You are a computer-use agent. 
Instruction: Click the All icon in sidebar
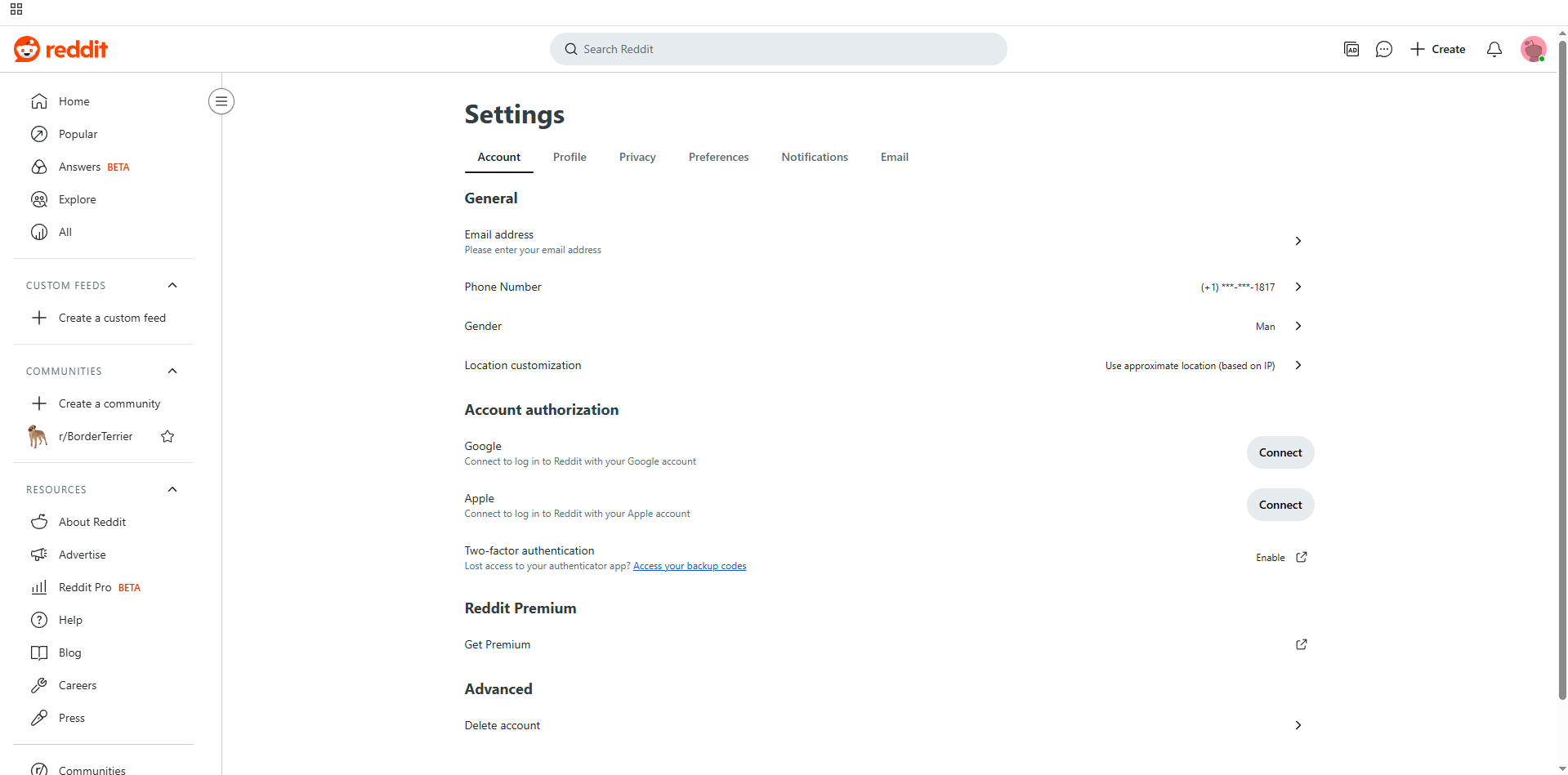coord(39,232)
